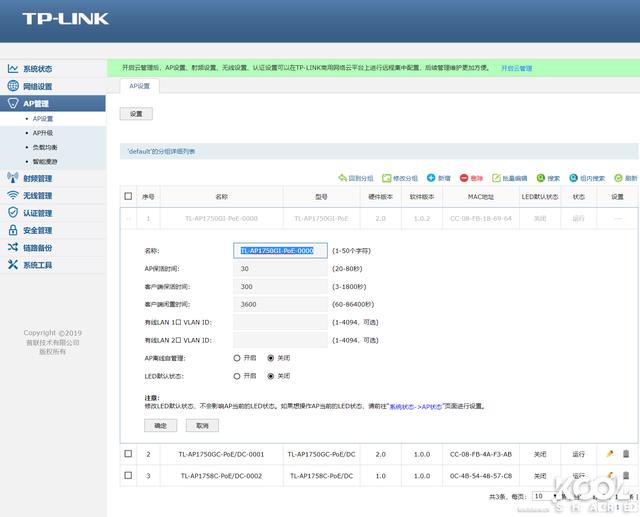This screenshot has width=640, height=517.
Task: Click the 确定 confirm button
Action: pos(160,426)
